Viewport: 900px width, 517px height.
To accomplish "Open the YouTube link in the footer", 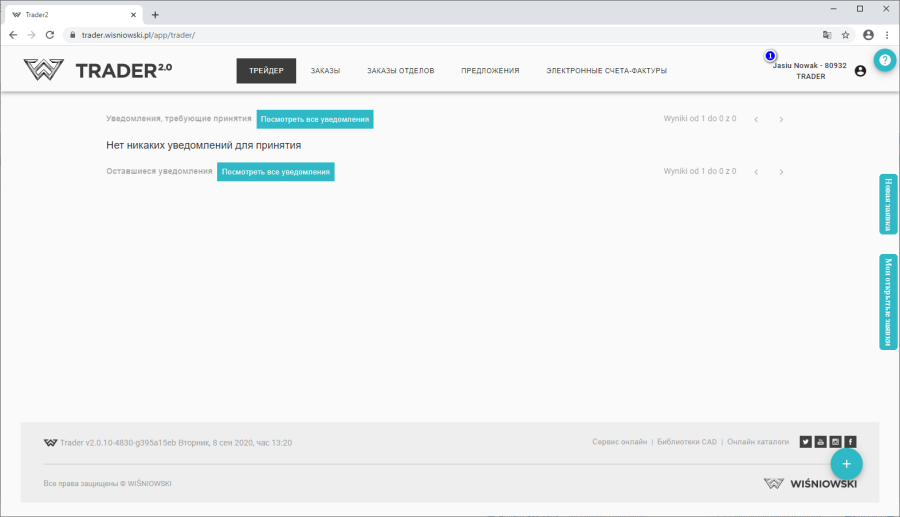I will click(820, 442).
